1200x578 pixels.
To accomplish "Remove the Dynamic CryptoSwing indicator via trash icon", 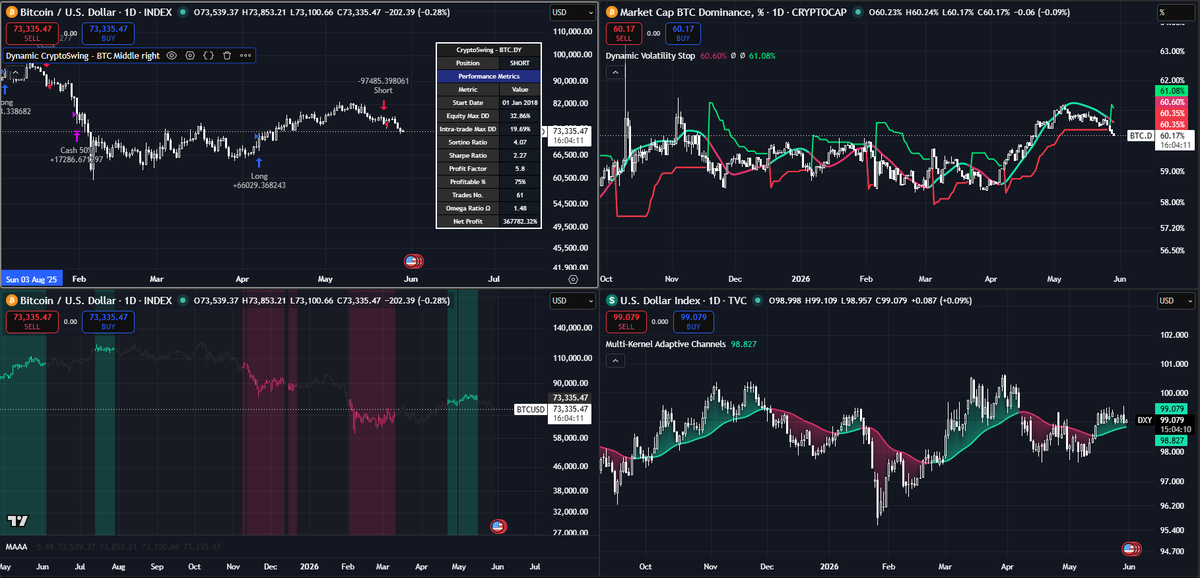I will point(227,56).
